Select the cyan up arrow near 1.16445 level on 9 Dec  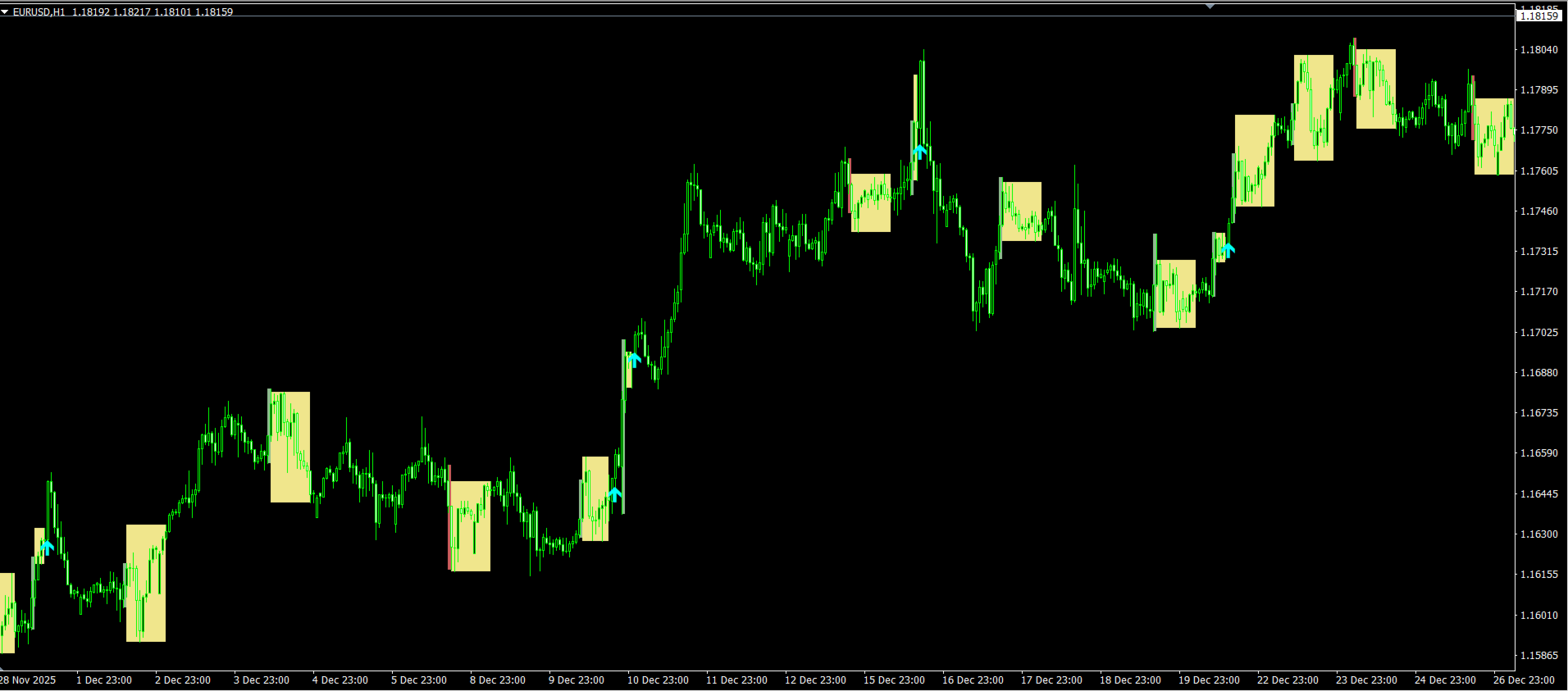(615, 494)
